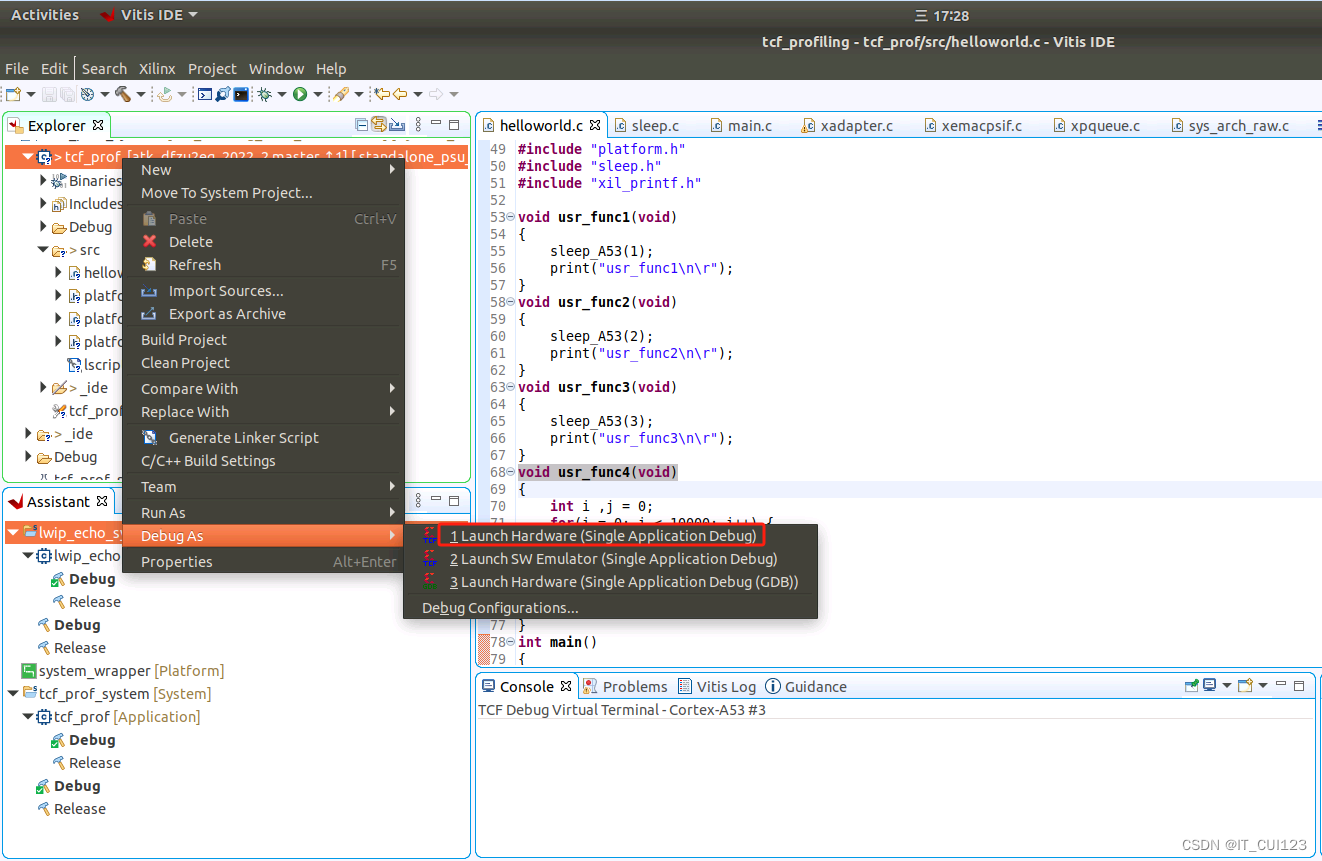Screen dimensions: 1322x861
Task: Close the helloworld.c editor tab
Action: tap(595, 125)
